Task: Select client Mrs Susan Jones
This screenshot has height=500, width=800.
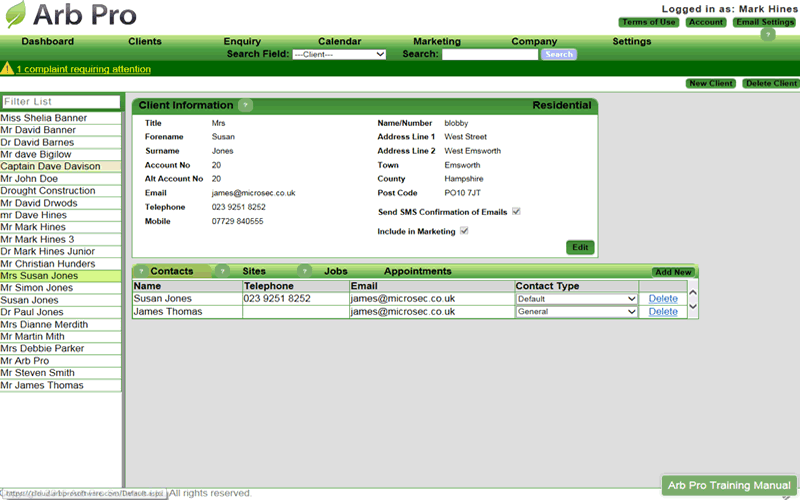Action: point(60,276)
